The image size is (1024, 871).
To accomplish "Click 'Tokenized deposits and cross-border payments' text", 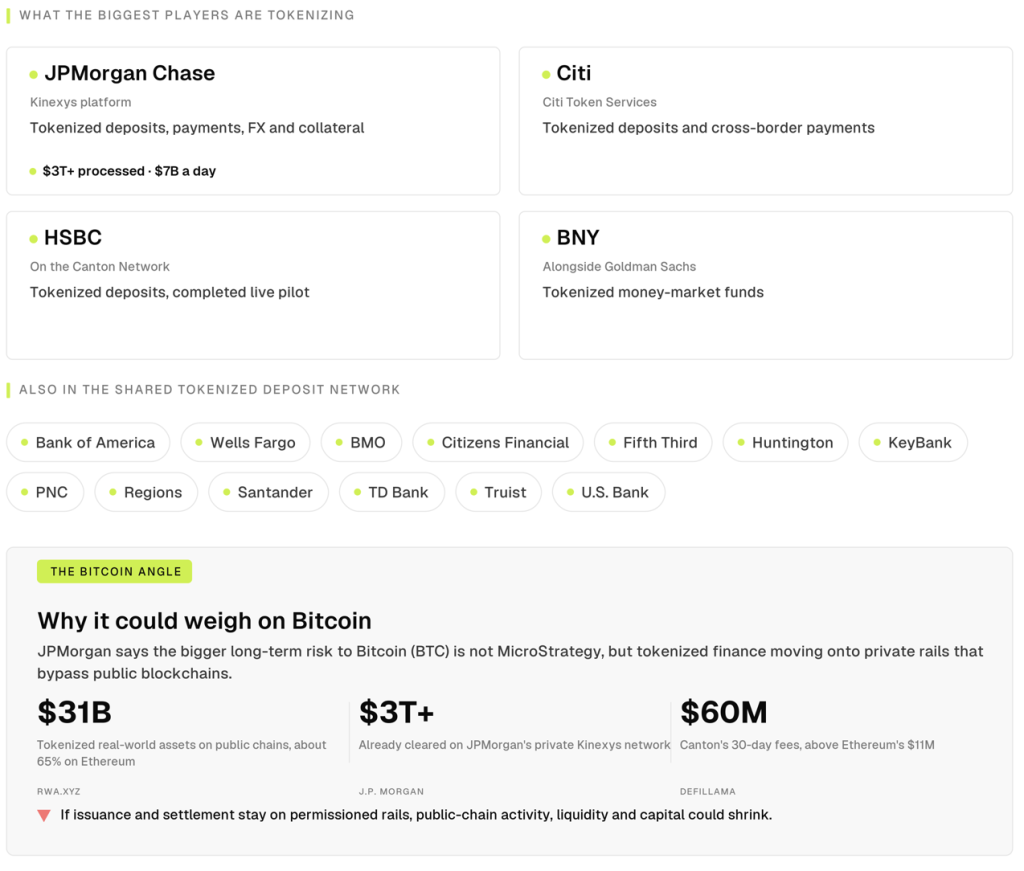I will (709, 128).
